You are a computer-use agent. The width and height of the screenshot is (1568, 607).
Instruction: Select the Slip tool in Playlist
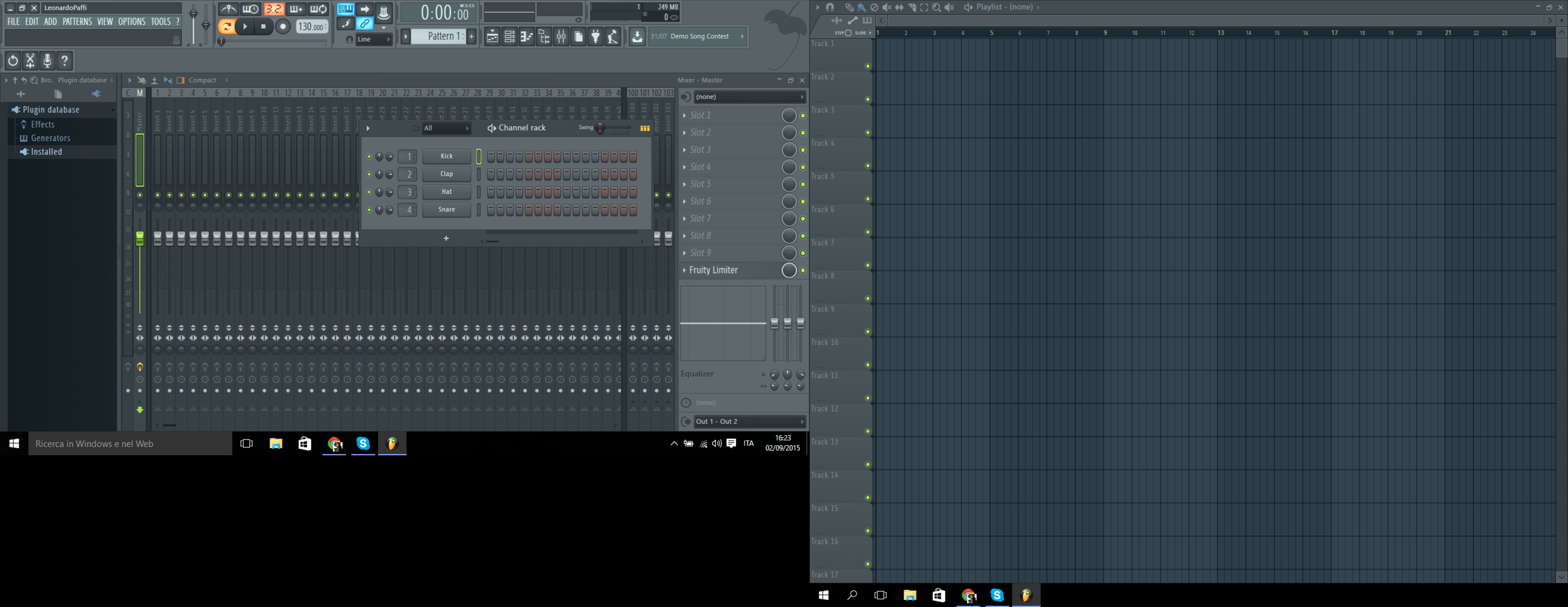(x=899, y=7)
